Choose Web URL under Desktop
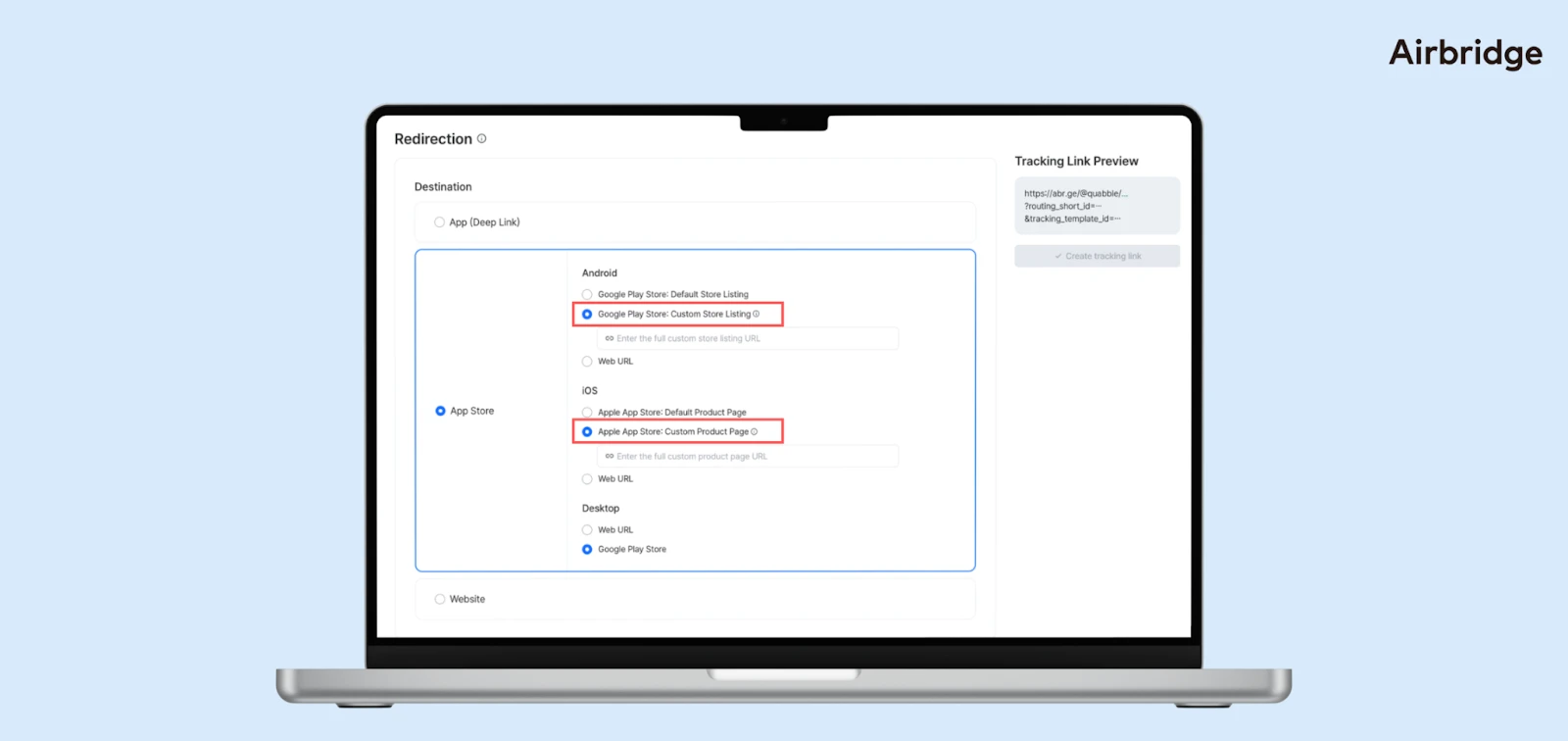Viewport: 1568px width, 741px height. pyautogui.click(x=587, y=530)
